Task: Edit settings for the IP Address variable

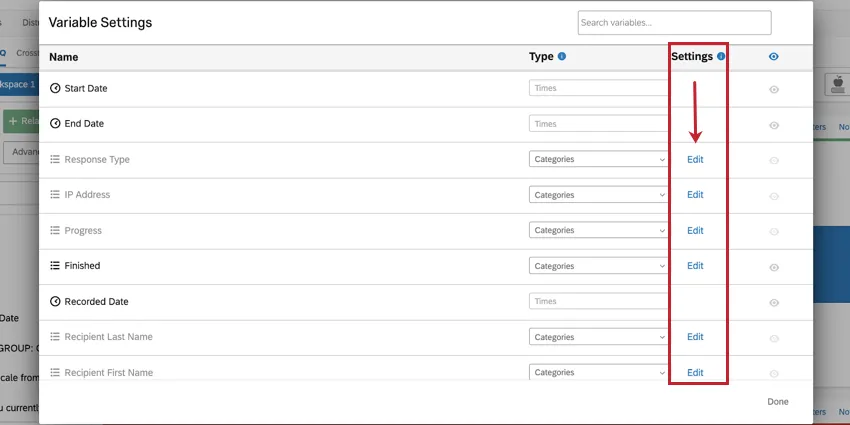Action: 695,195
